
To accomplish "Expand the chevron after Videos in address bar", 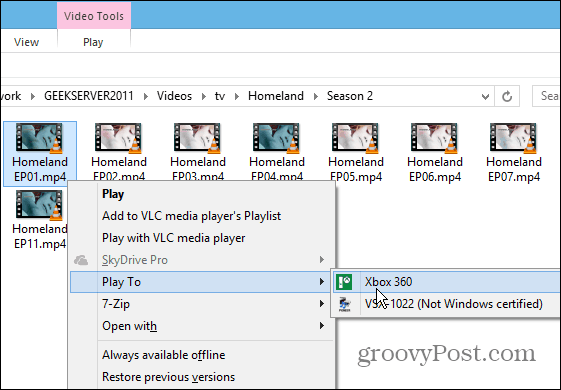I will pos(204,97).
